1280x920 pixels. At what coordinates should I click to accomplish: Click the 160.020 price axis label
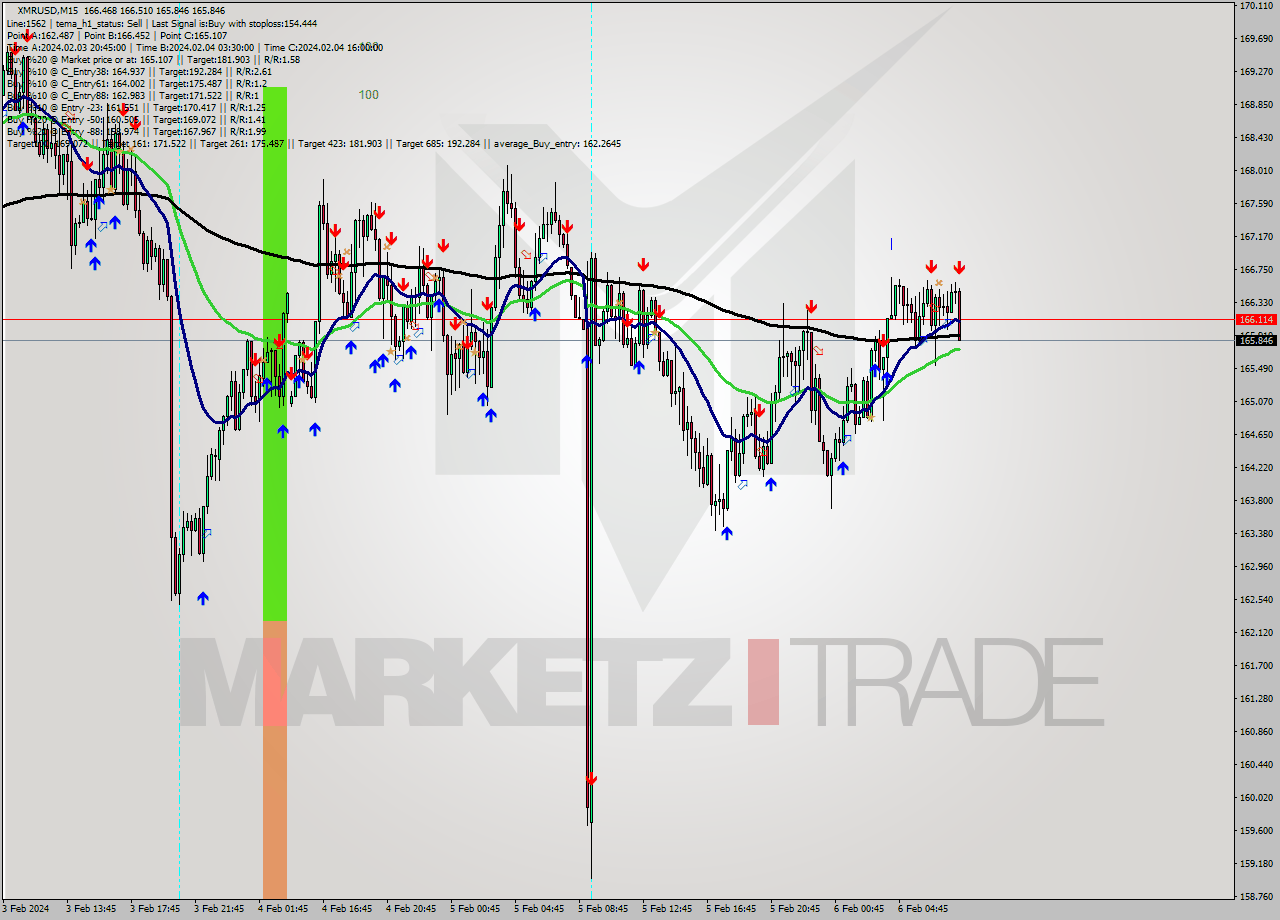1255,798
